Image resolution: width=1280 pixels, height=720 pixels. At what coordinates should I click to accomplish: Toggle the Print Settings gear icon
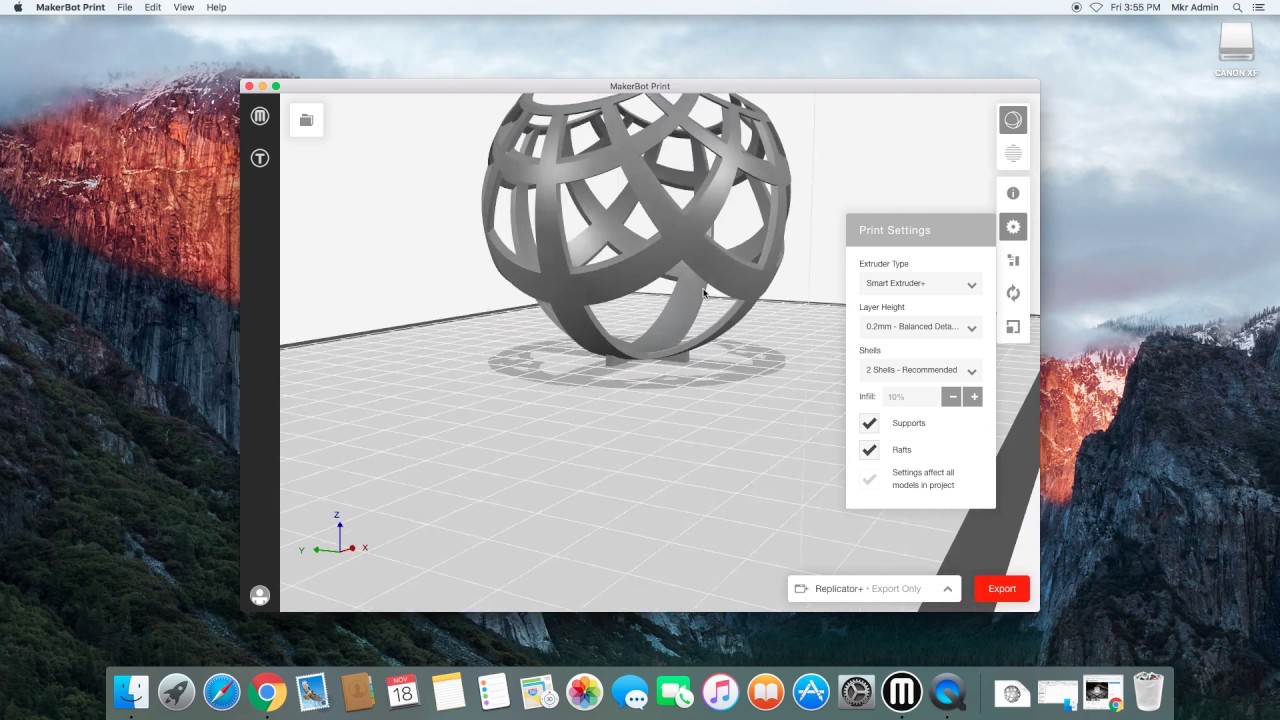(1013, 227)
